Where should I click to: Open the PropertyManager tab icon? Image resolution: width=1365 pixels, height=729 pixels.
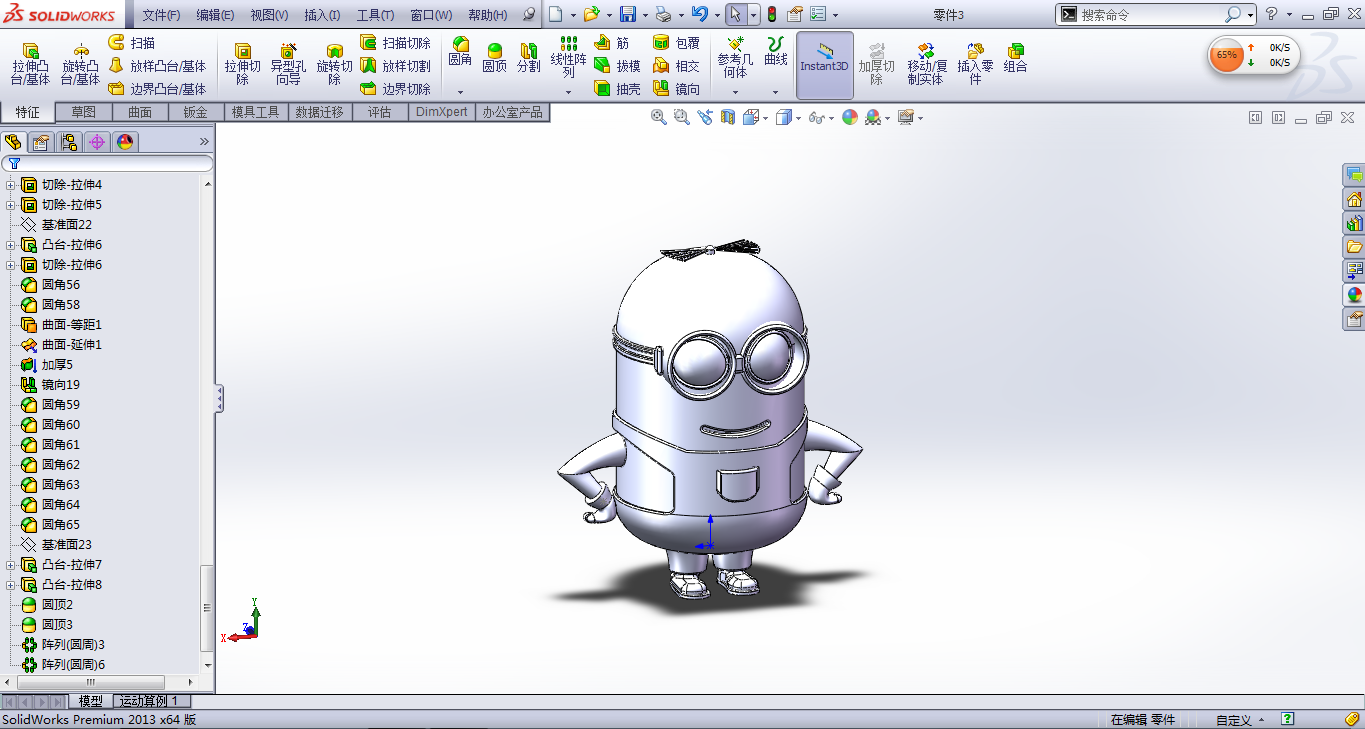pos(41,142)
